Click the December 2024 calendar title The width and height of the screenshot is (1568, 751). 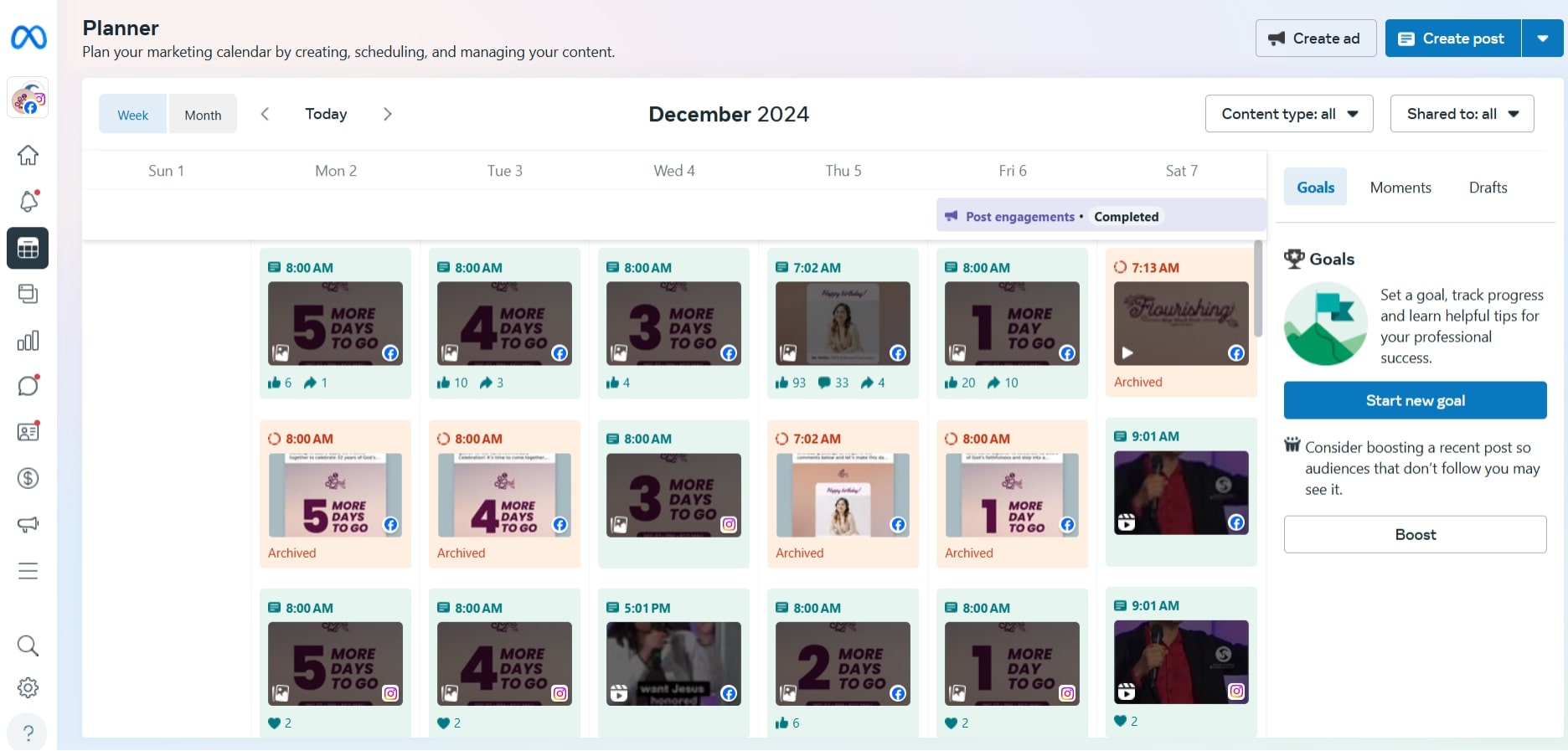[729, 114]
